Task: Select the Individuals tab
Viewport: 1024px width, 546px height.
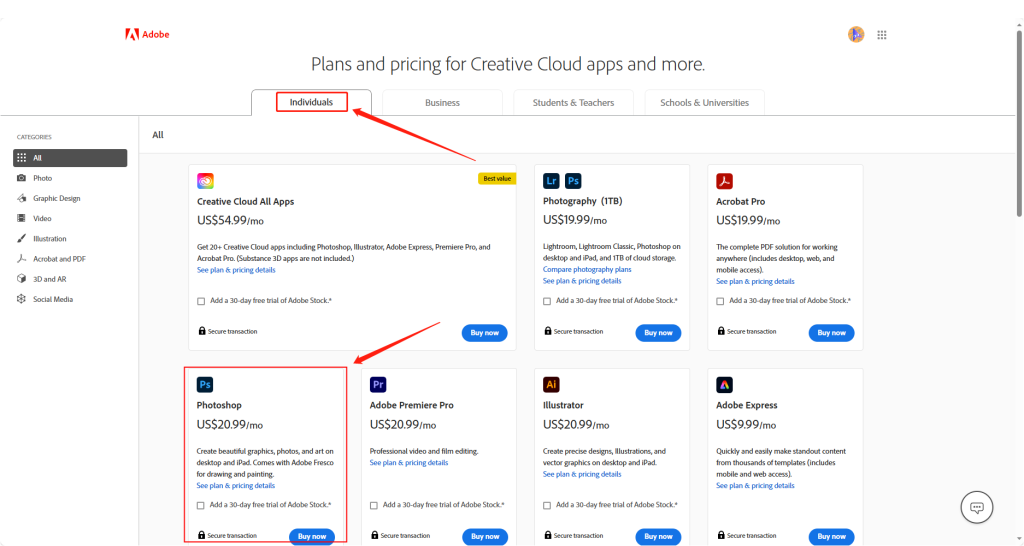Action: pos(312,103)
